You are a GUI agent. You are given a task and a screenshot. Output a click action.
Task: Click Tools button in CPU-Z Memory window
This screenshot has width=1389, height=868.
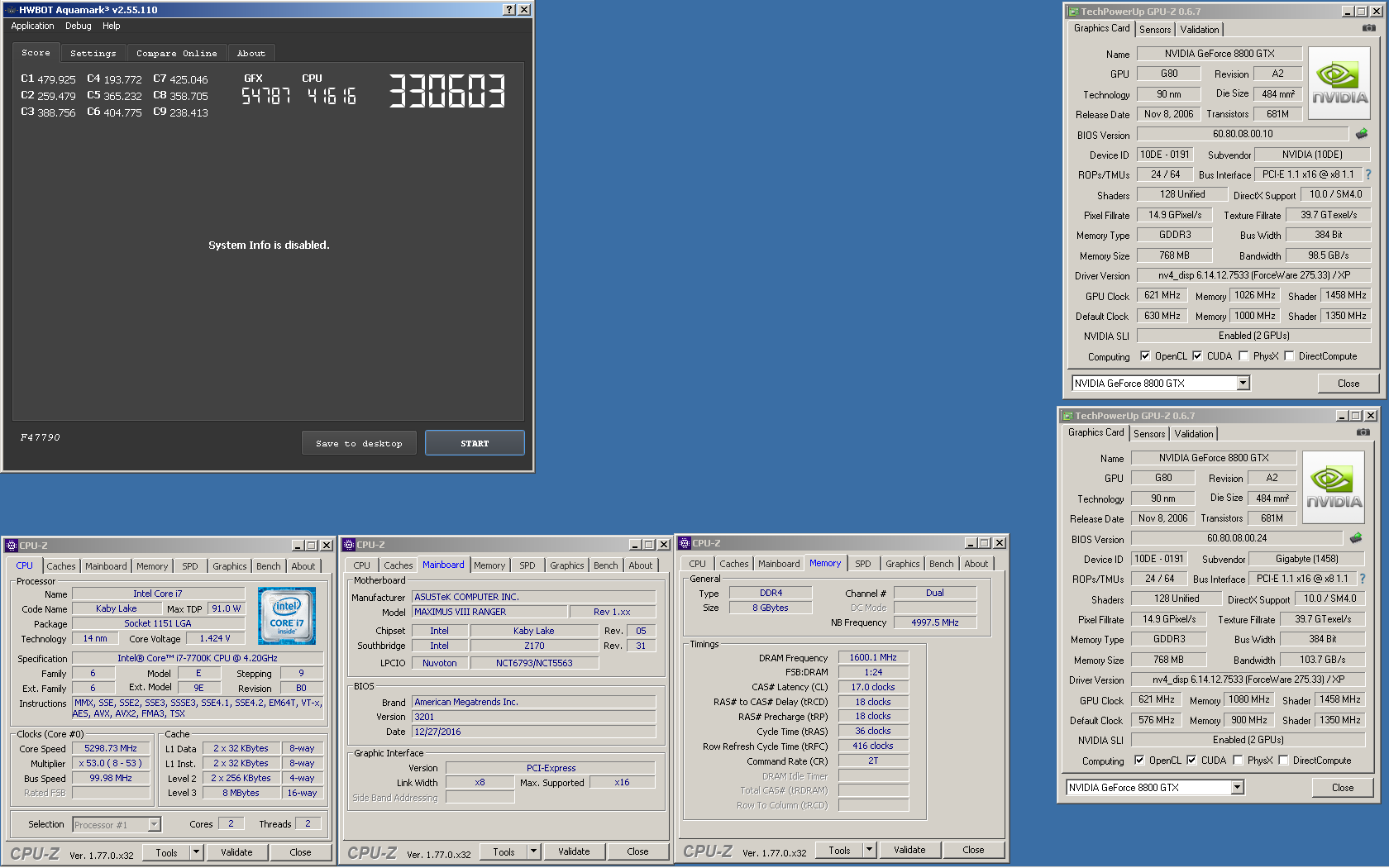point(839,850)
